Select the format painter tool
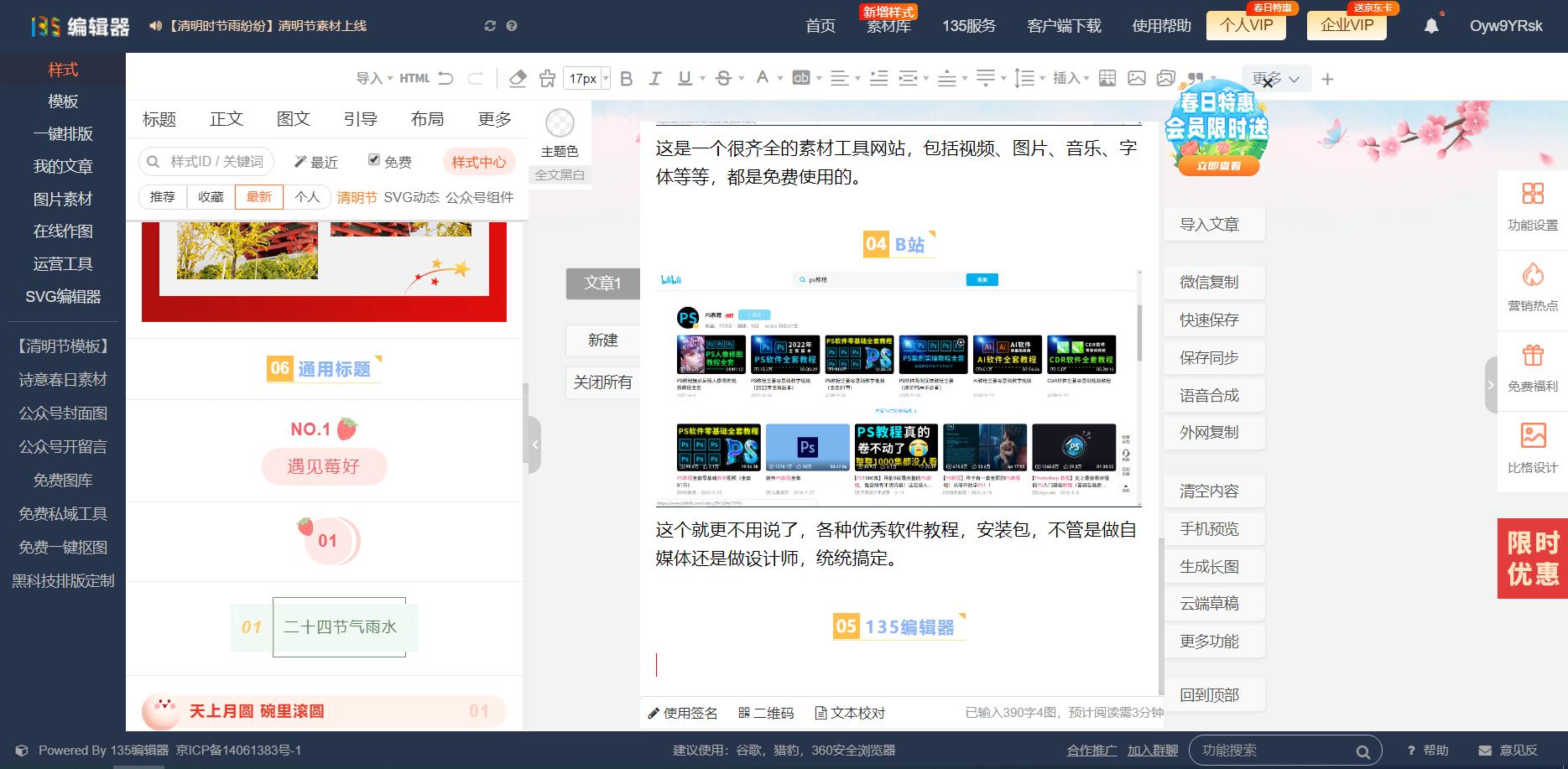1568x769 pixels. pos(545,78)
